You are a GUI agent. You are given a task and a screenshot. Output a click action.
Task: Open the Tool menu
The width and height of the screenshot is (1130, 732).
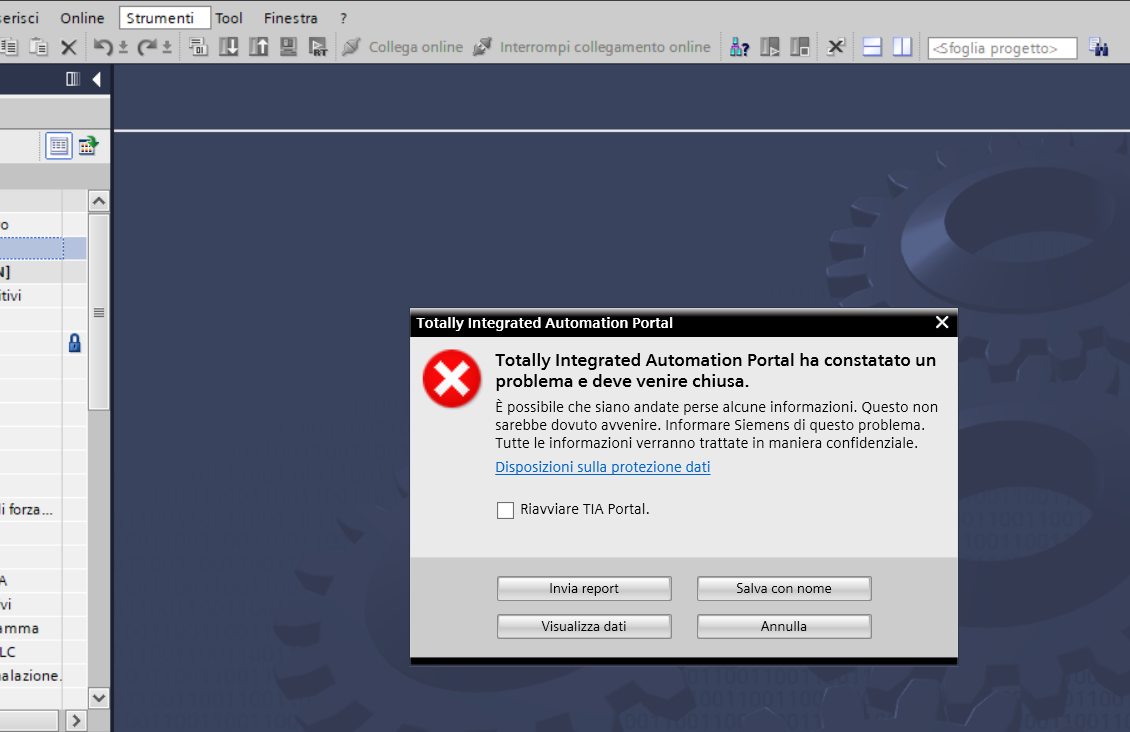coord(228,18)
